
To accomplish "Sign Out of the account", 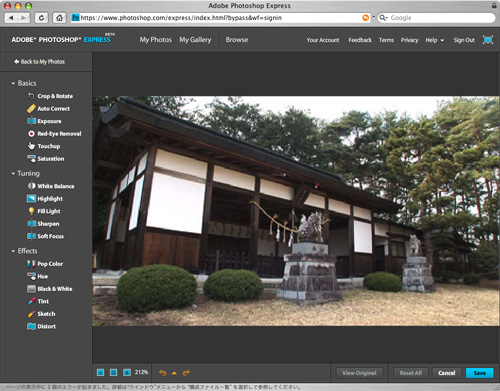I will 464,40.
